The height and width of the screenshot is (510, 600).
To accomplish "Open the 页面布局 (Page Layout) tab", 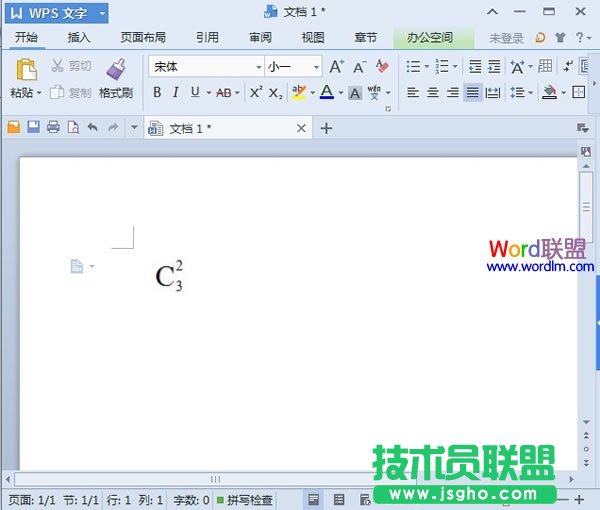I will 143,38.
